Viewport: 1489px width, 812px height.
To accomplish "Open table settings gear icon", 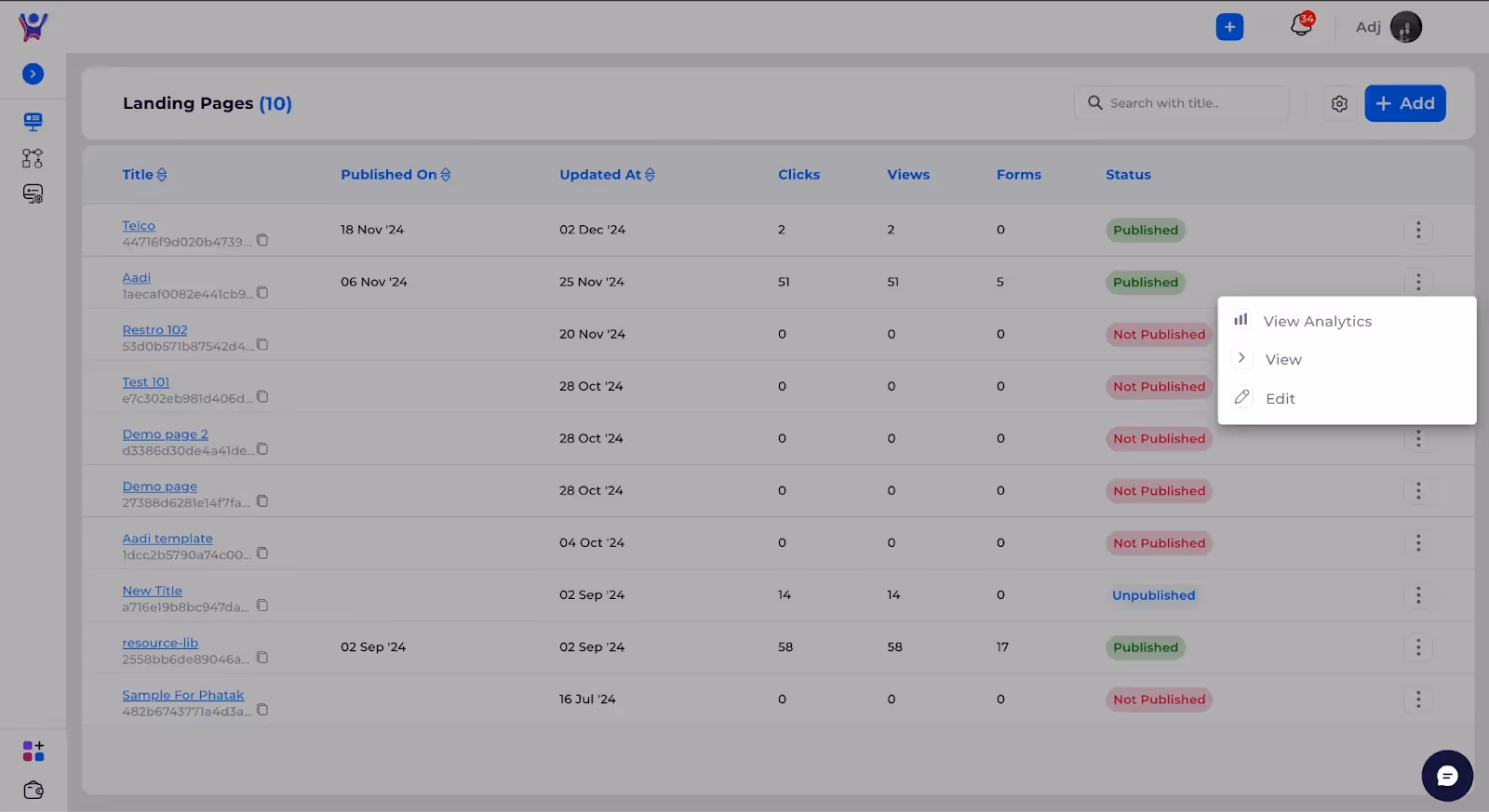I will coord(1339,103).
